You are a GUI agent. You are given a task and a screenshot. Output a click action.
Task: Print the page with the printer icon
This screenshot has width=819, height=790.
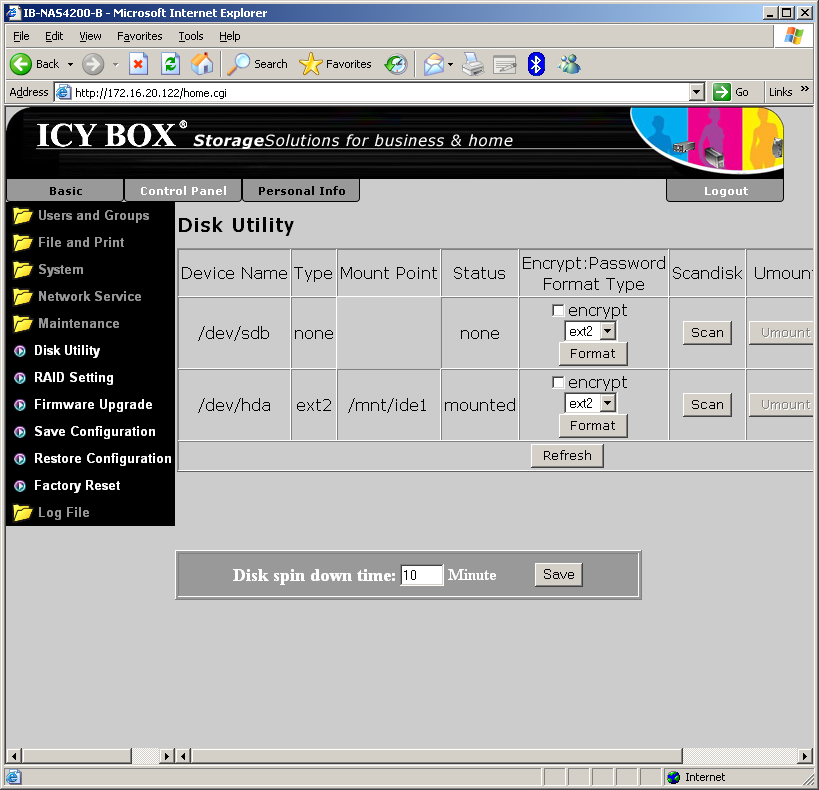(x=473, y=64)
